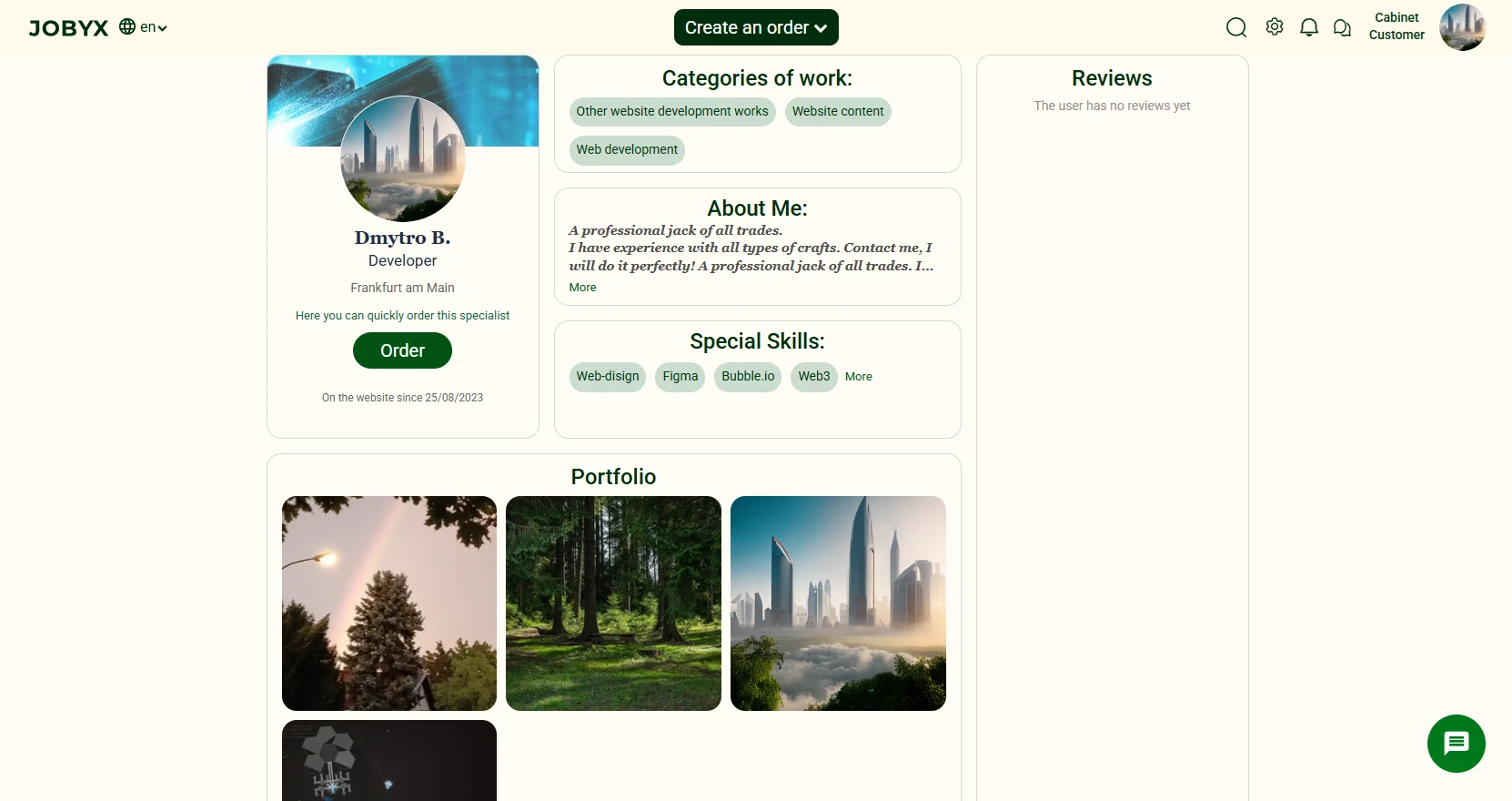Open the language globe selector

pos(143,27)
